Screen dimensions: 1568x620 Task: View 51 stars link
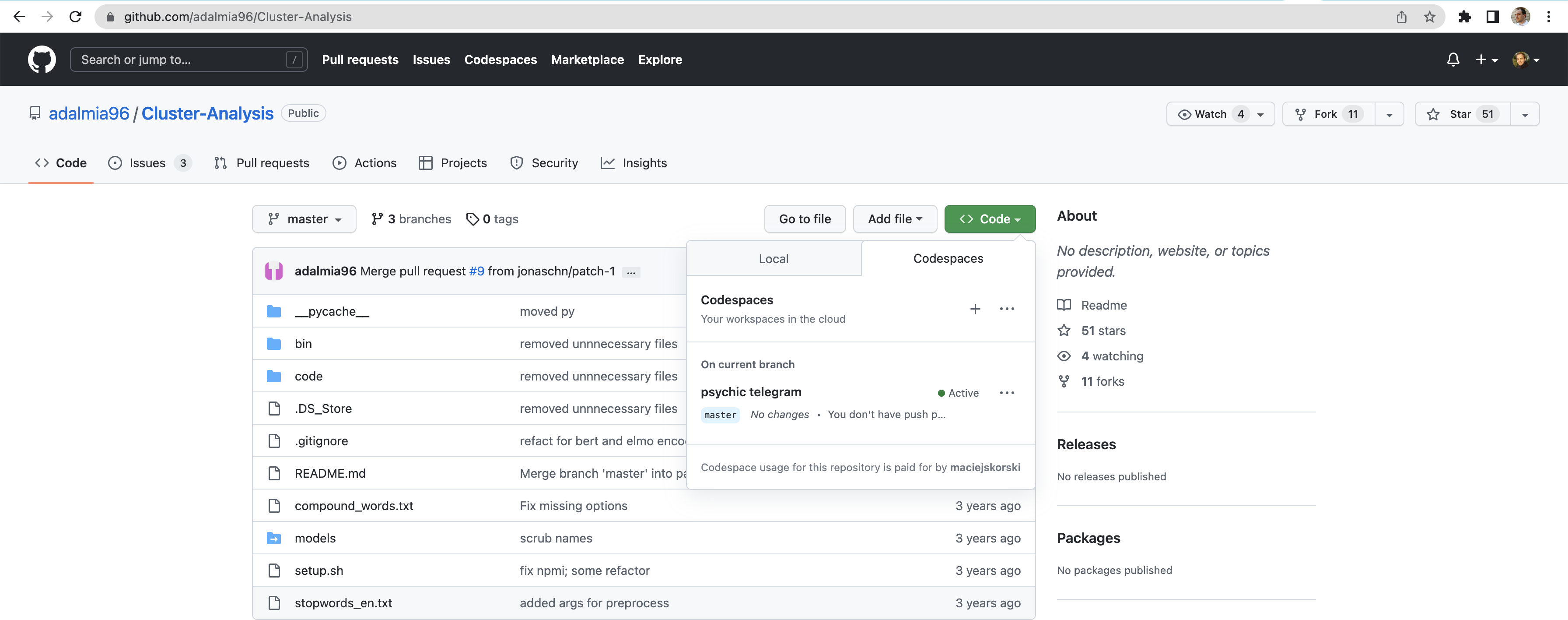pos(1092,330)
